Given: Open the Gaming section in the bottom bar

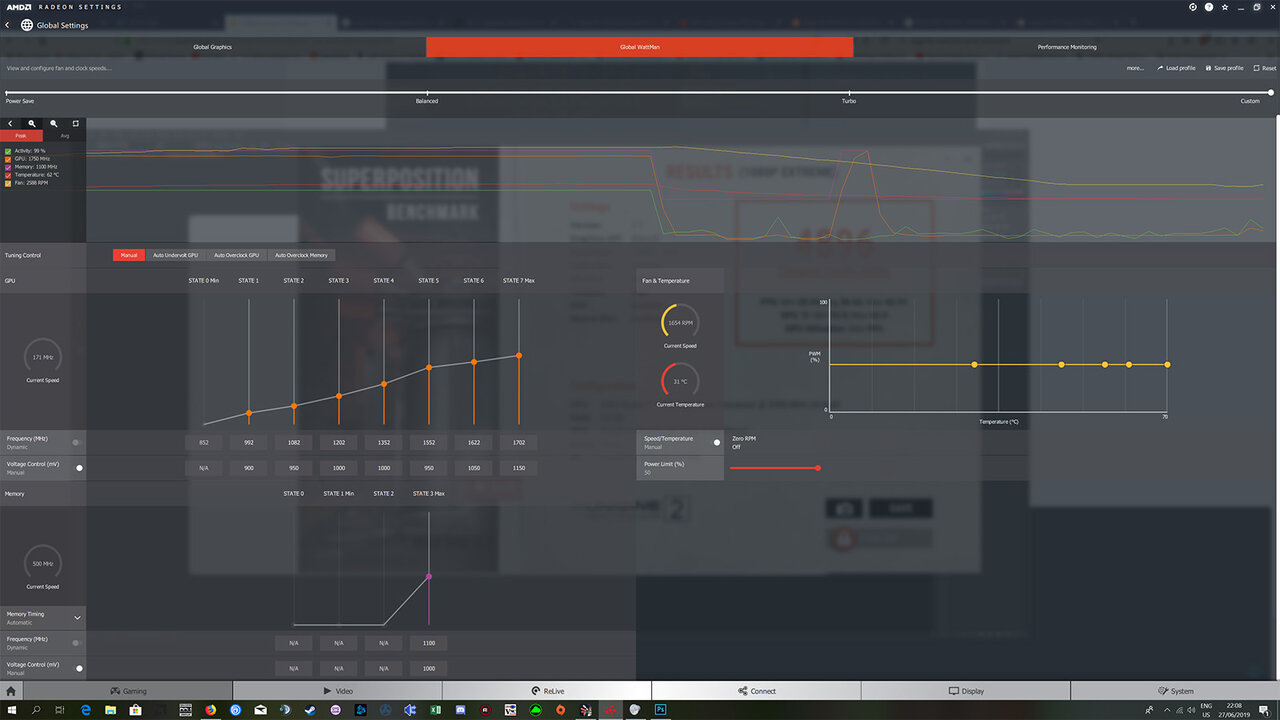Looking at the screenshot, I should (128, 691).
